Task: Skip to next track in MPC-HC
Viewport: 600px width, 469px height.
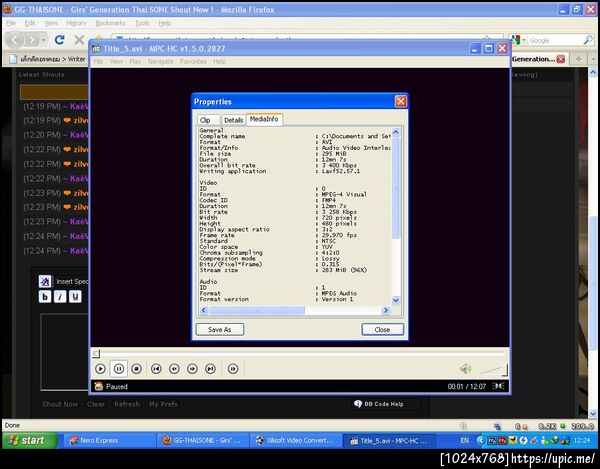Action: pos(210,369)
